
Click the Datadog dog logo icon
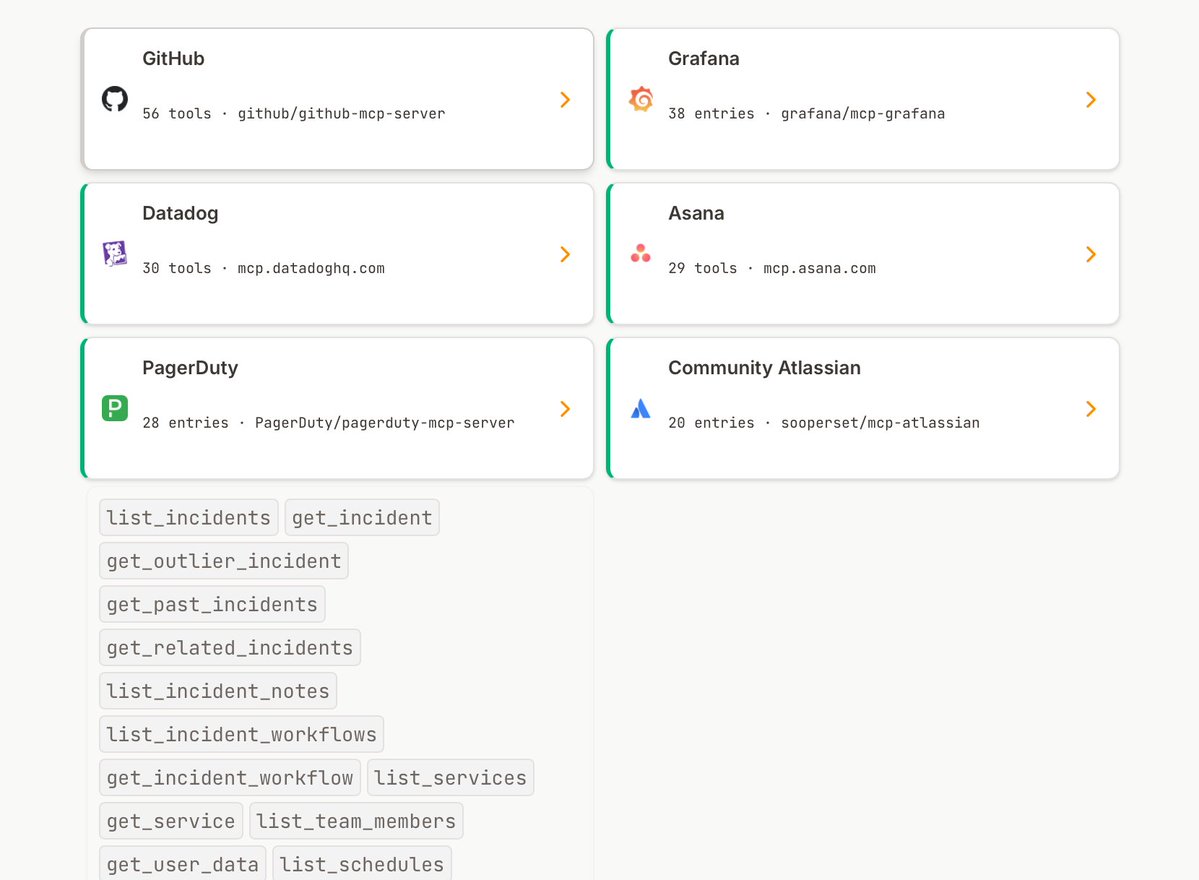pos(115,254)
